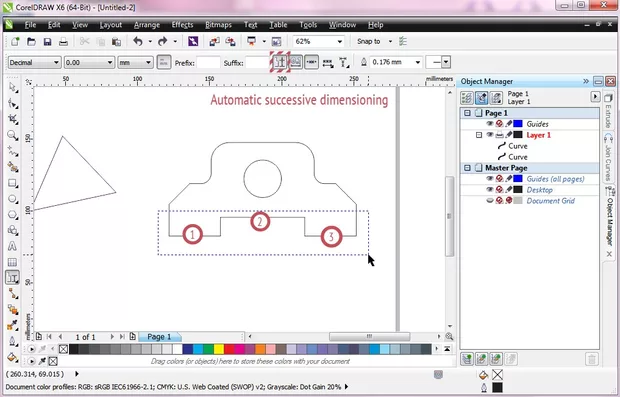620x397 pixels.
Task: Click the Delete trash button in Object Manager
Action: tap(592, 359)
